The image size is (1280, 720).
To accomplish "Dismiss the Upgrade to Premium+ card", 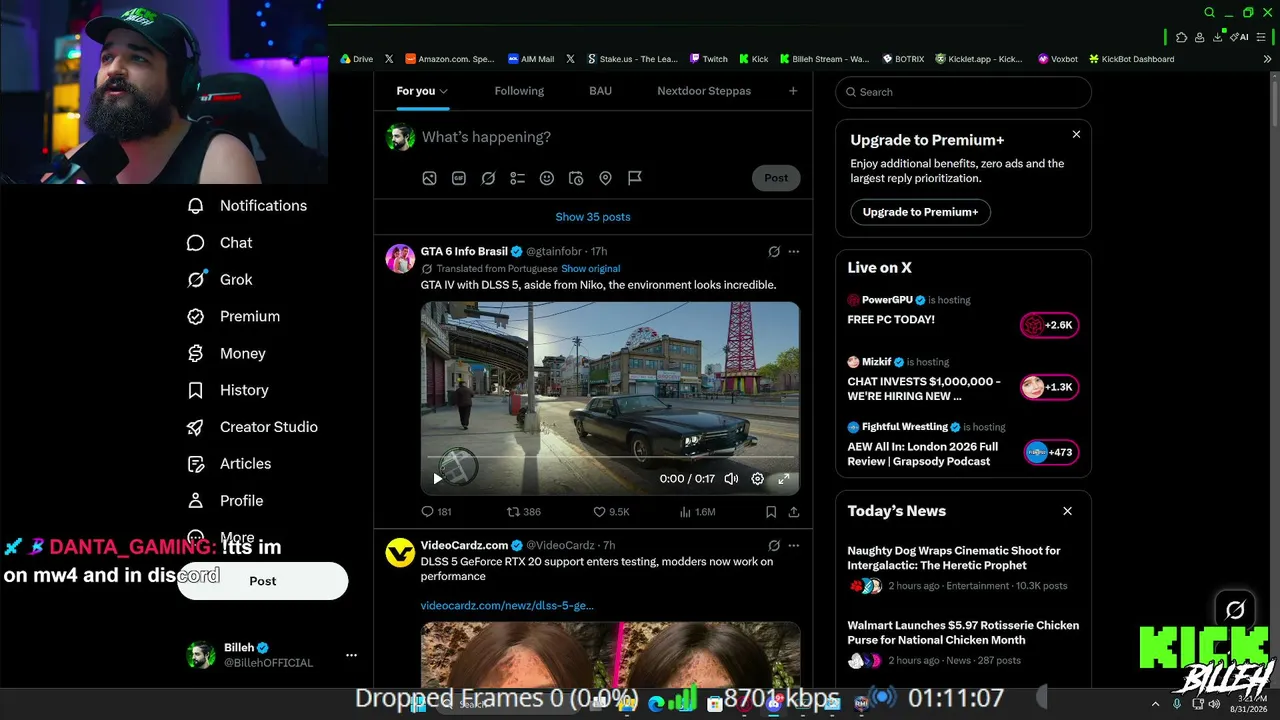I will click(x=1076, y=134).
